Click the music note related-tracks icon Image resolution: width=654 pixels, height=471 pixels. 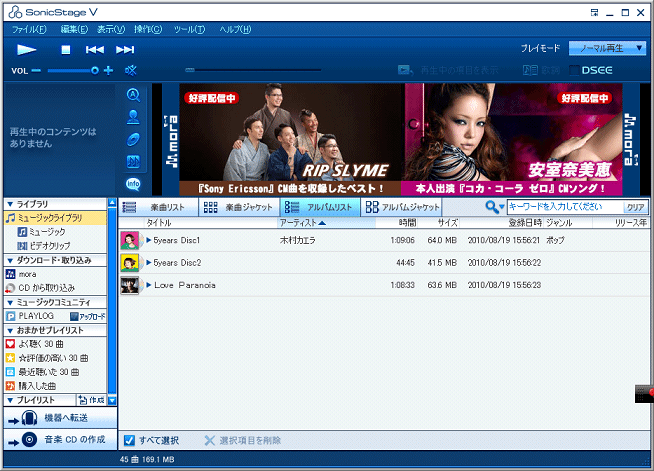pyautogui.click(x=133, y=161)
